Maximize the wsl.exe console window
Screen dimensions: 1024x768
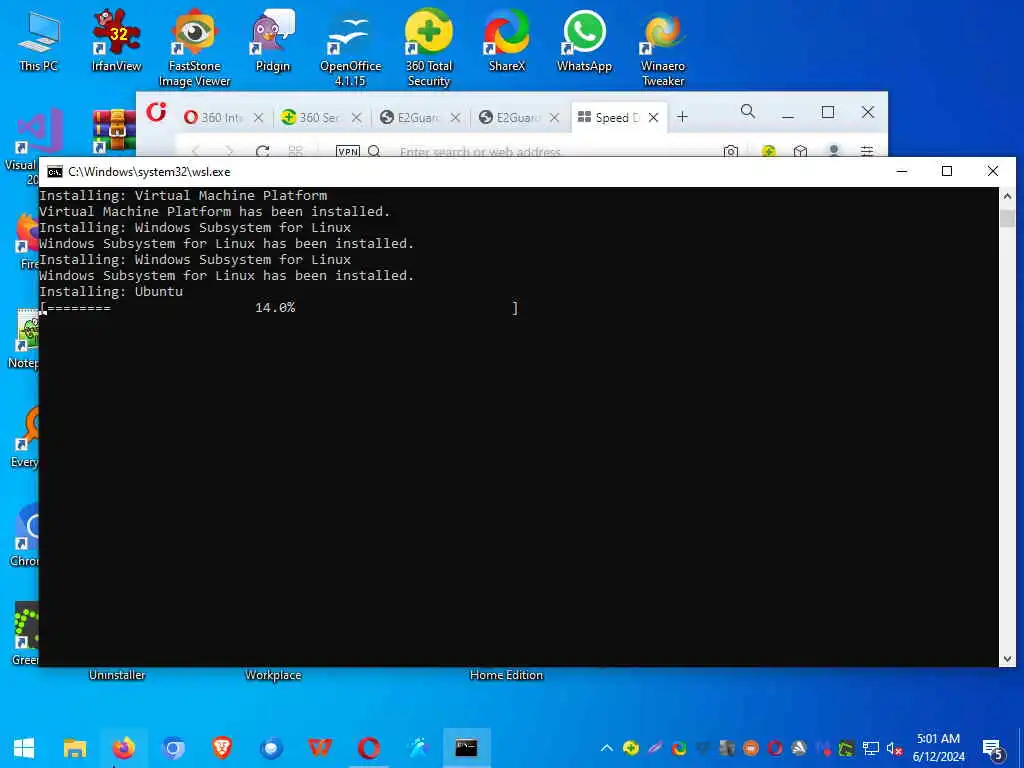click(x=947, y=171)
